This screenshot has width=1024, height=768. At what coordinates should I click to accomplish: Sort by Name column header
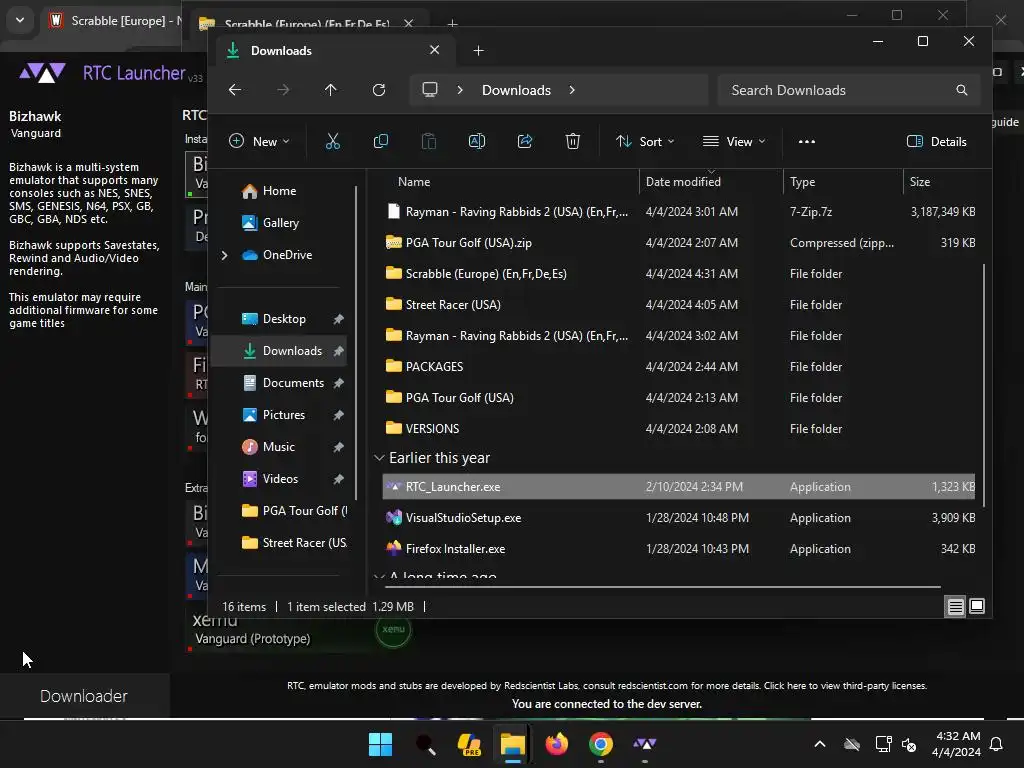point(414,182)
